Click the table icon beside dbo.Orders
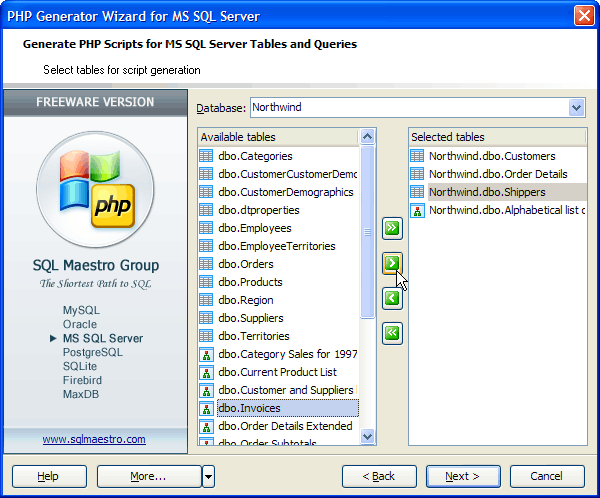 tap(206, 264)
